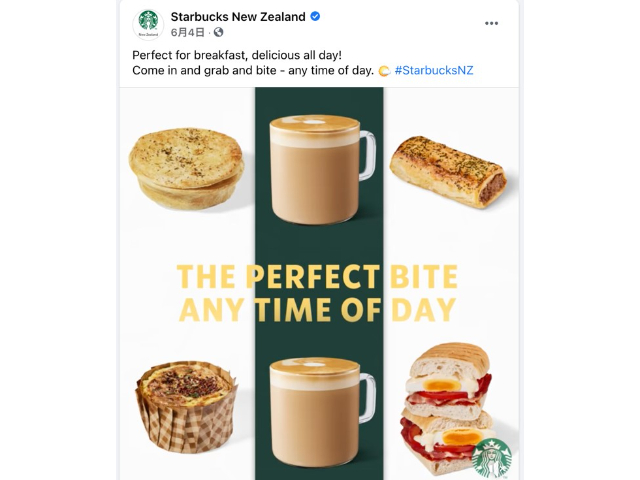Open the 6月4日 post date link

[187, 32]
